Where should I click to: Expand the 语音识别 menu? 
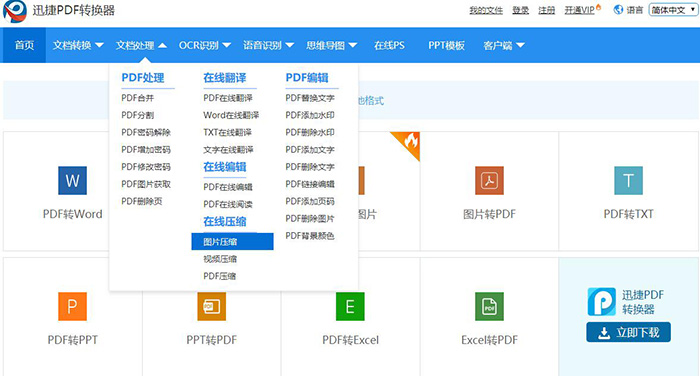(x=268, y=45)
